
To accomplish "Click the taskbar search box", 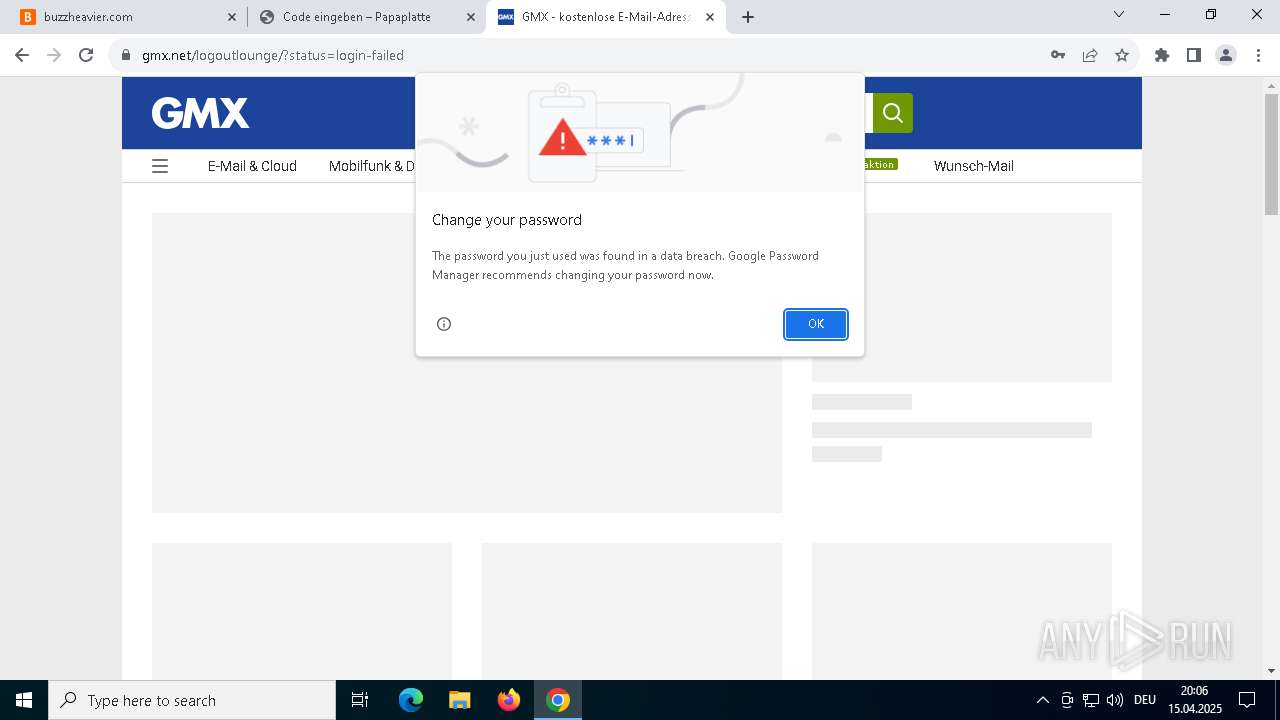I will point(192,700).
